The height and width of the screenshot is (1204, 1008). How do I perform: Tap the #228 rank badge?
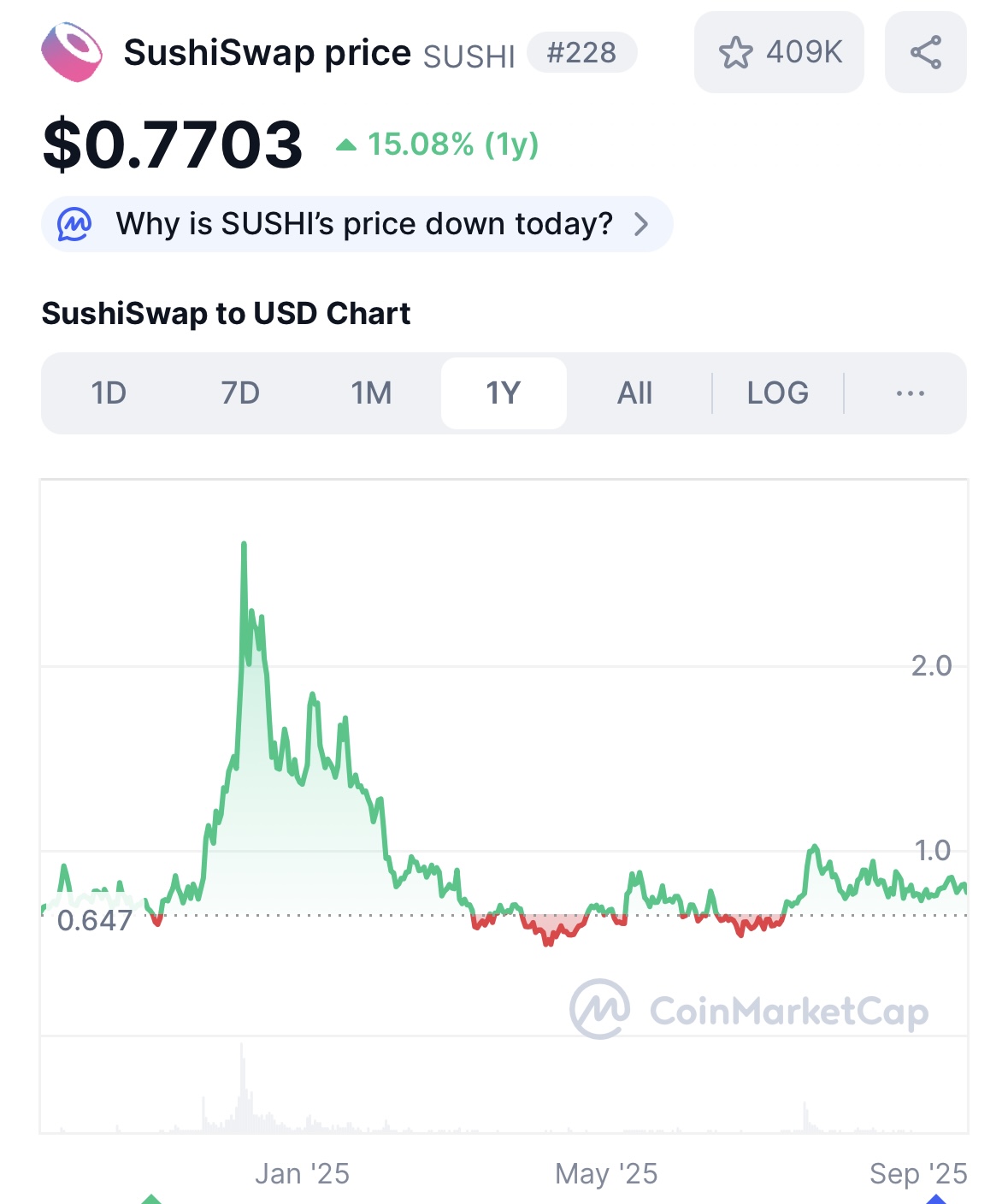(x=581, y=53)
